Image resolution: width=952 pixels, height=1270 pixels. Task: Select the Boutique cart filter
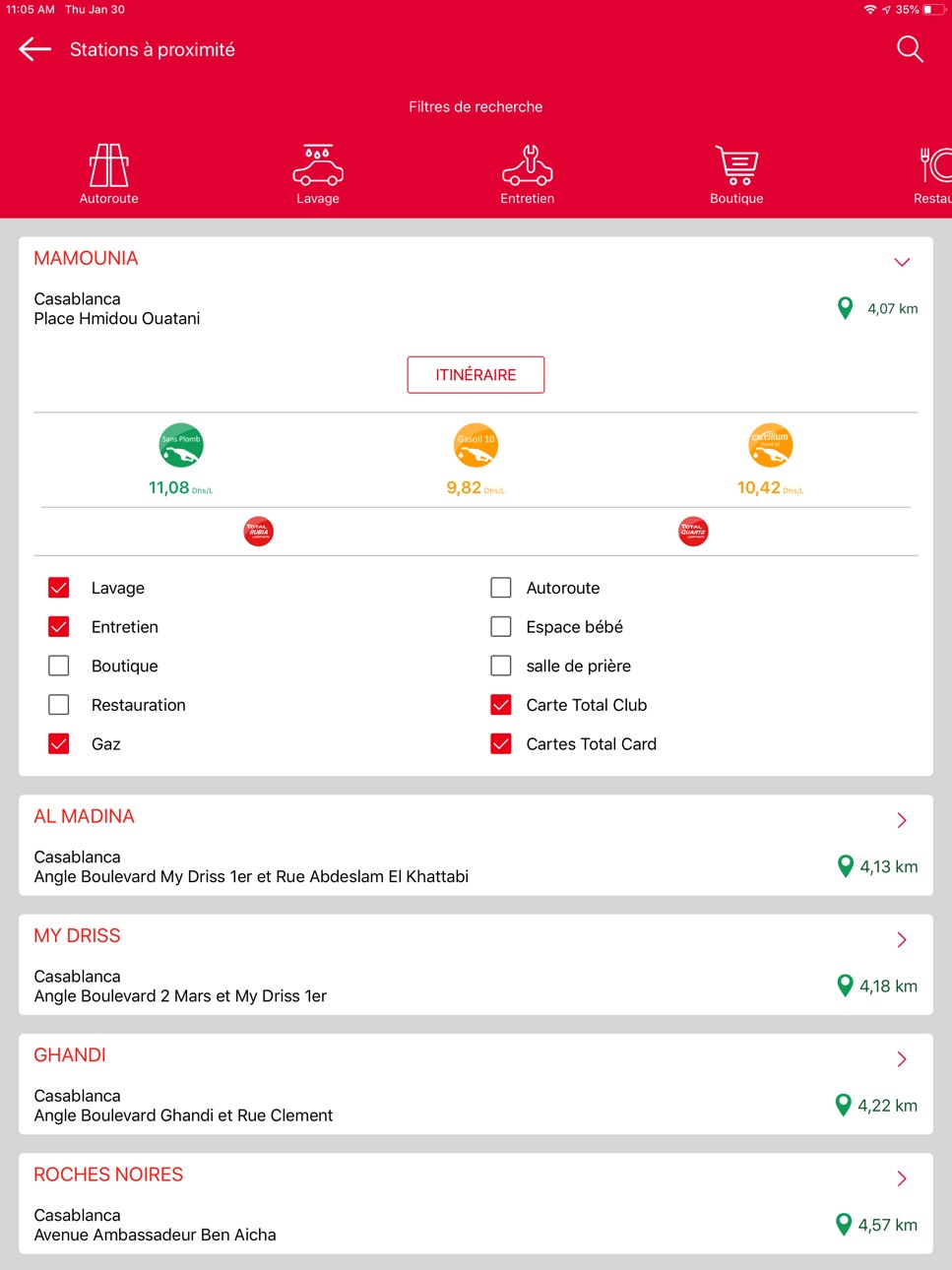[x=736, y=165]
